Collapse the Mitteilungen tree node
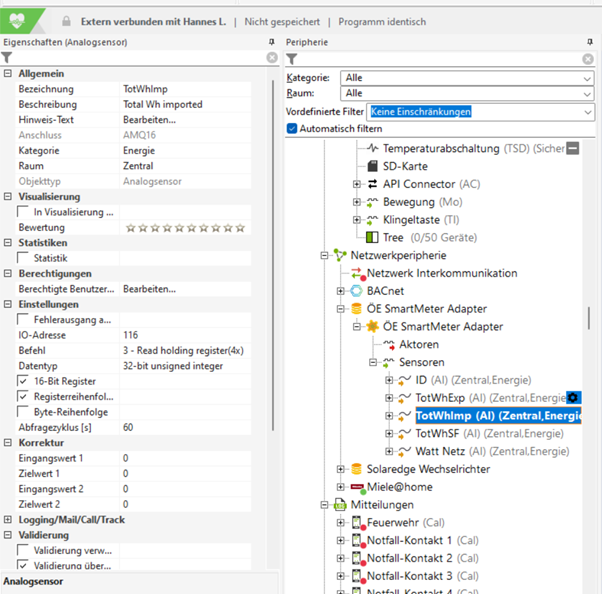Viewport: 602px width, 594px height. [x=324, y=505]
